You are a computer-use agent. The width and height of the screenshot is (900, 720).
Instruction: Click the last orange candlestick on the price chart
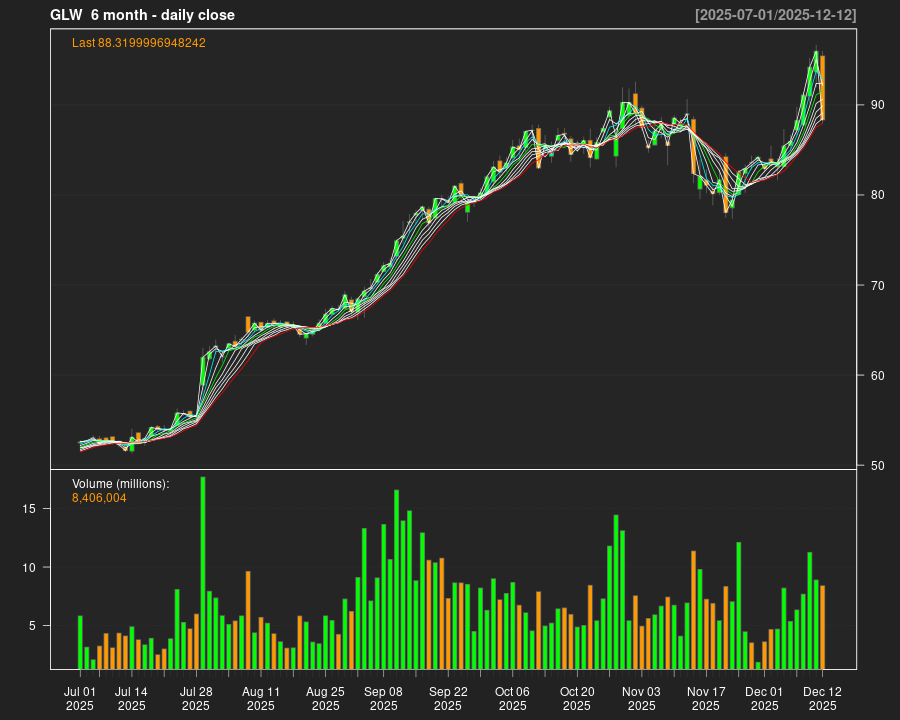(822, 88)
